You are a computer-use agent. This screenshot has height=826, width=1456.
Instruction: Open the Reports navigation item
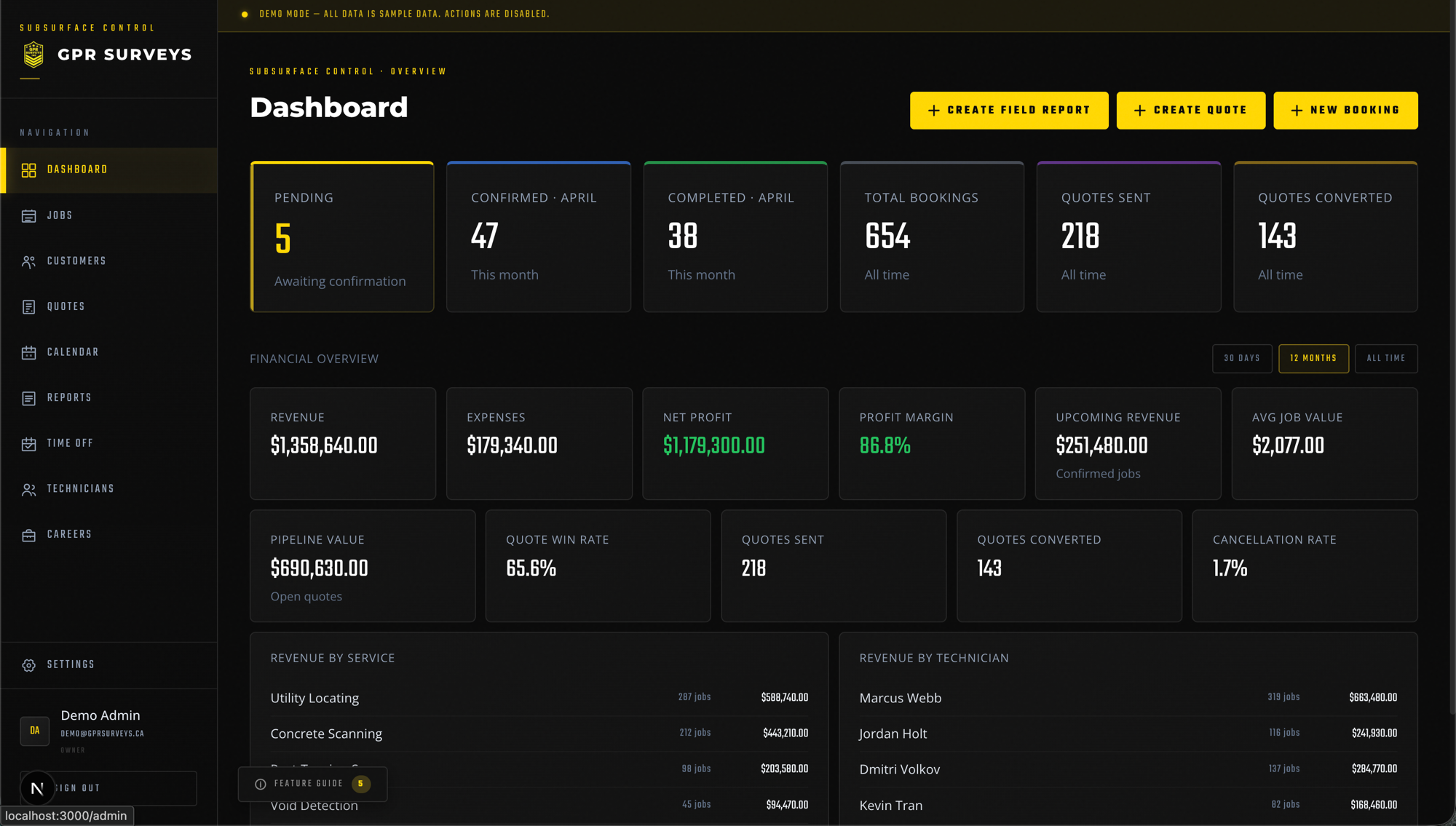coord(109,398)
